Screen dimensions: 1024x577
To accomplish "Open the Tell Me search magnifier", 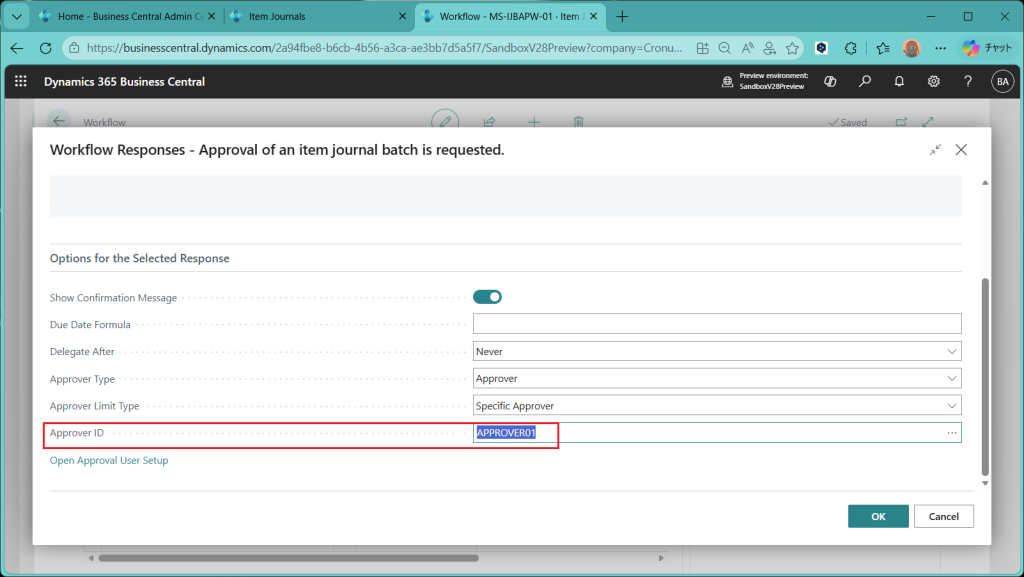I will tap(865, 82).
